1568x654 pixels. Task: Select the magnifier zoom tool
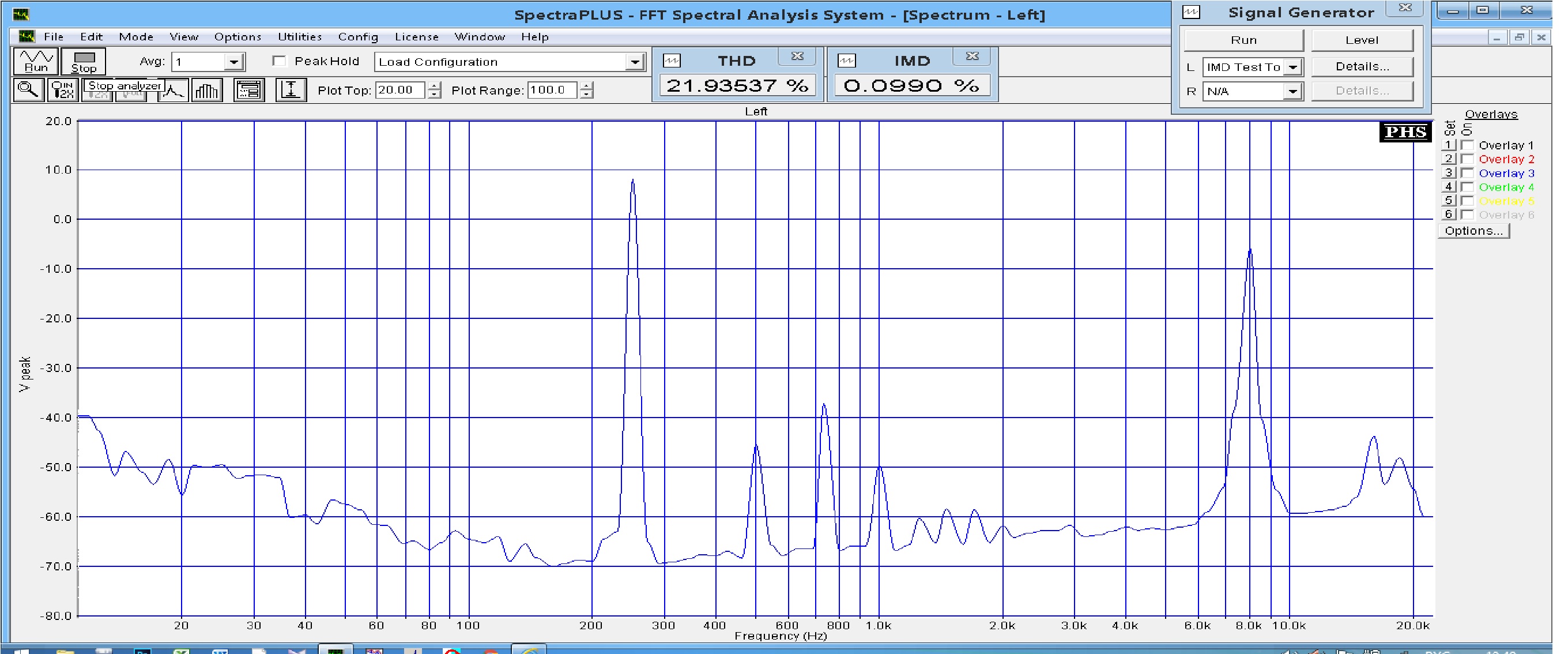28,90
